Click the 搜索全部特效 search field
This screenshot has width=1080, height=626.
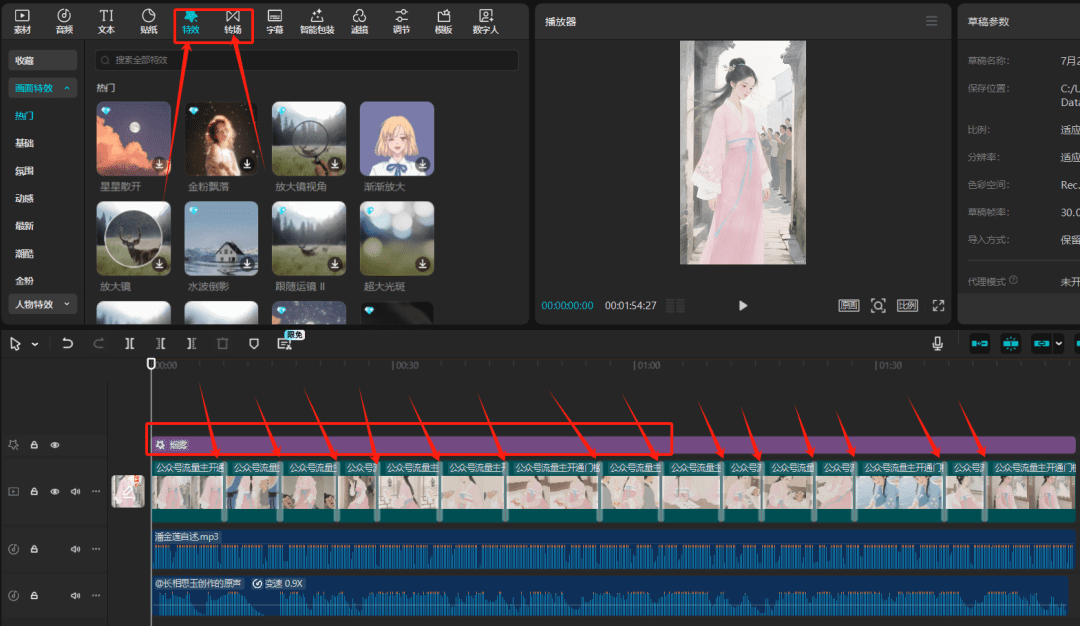[307, 60]
